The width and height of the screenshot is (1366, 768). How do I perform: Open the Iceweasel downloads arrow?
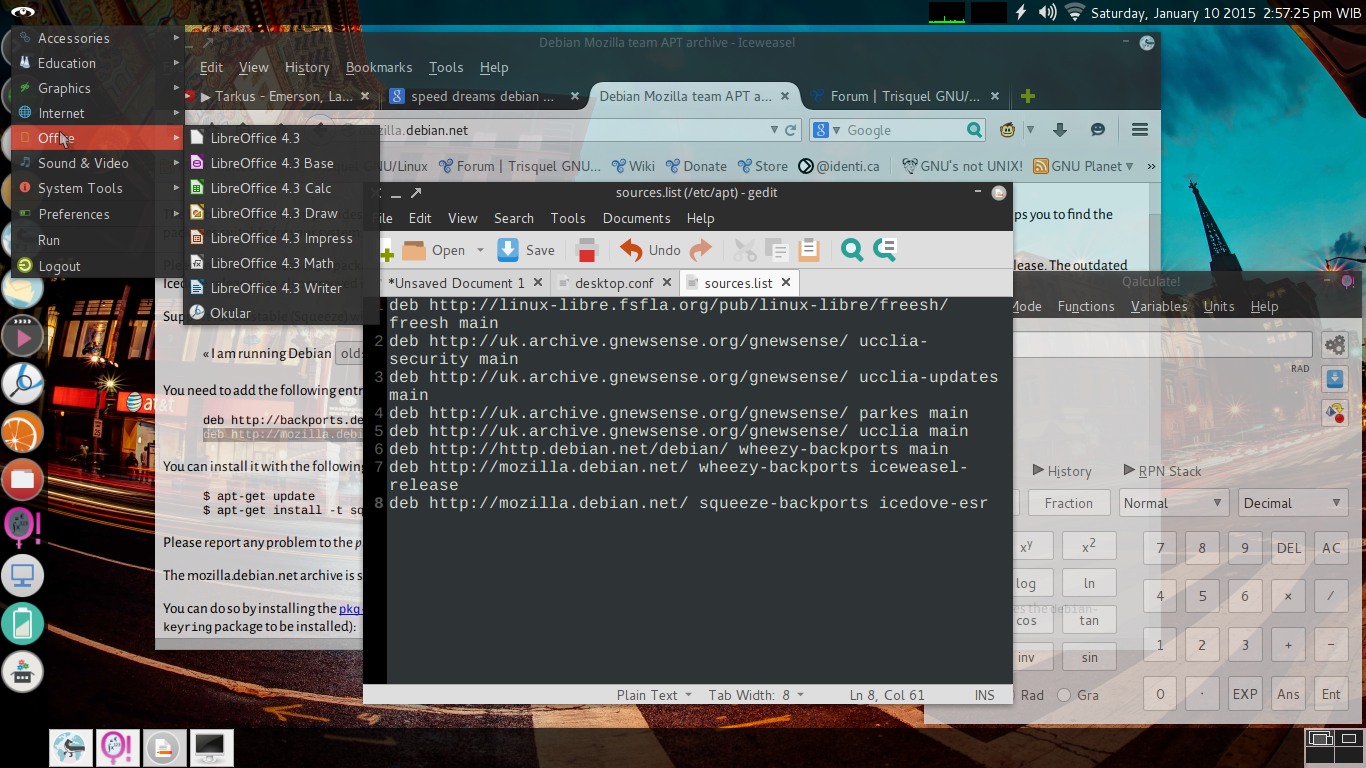(x=1061, y=130)
